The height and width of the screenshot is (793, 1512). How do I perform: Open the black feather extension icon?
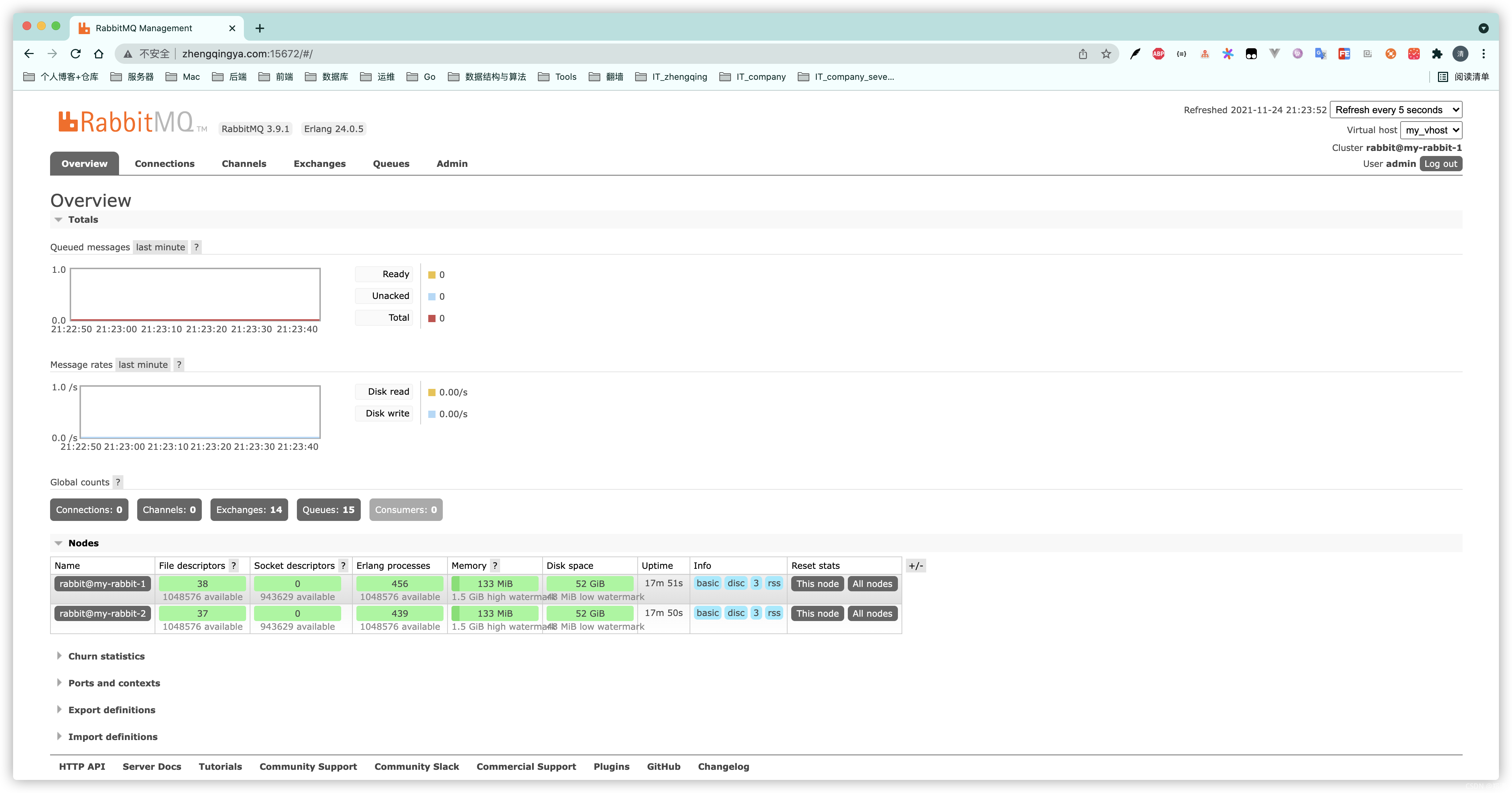click(x=1135, y=54)
